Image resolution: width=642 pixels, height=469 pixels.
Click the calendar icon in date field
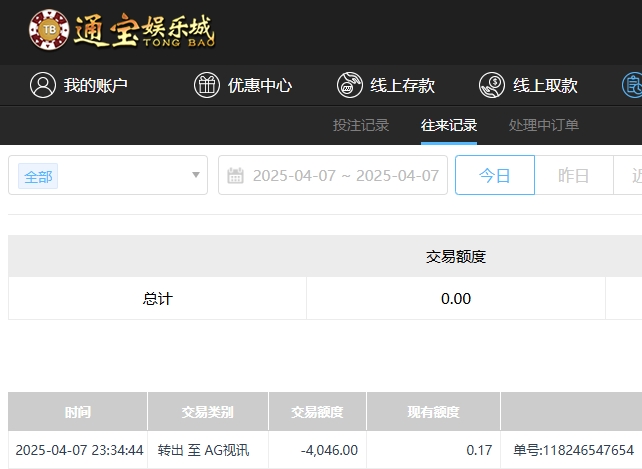(x=235, y=176)
